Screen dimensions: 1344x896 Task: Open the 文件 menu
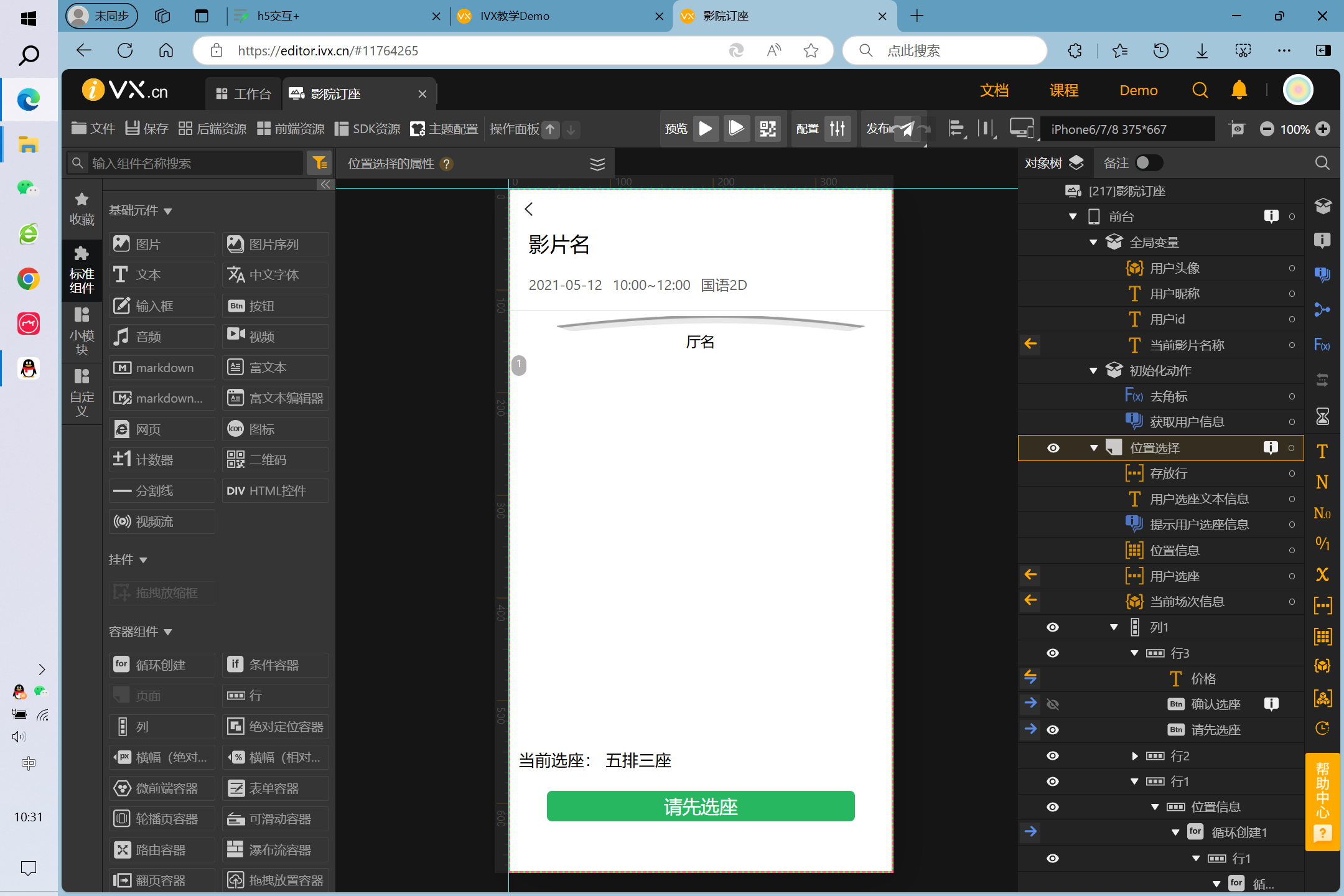pyautogui.click(x=93, y=129)
